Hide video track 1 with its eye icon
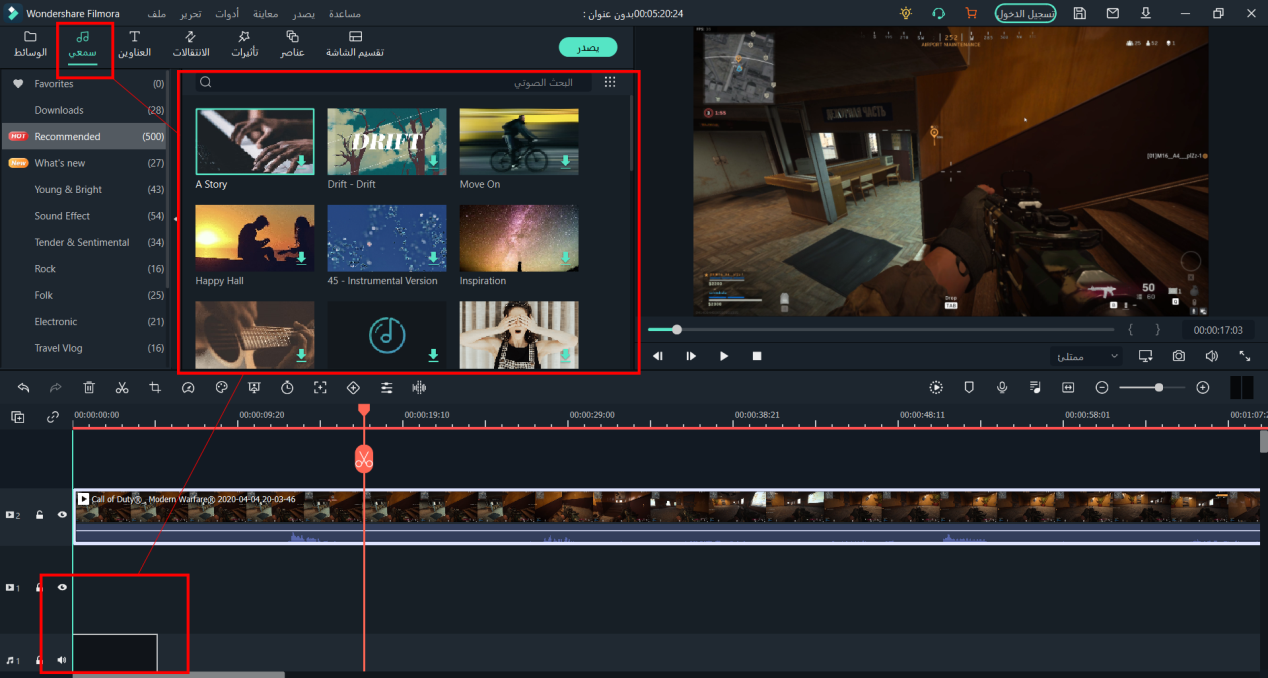 click(62, 587)
